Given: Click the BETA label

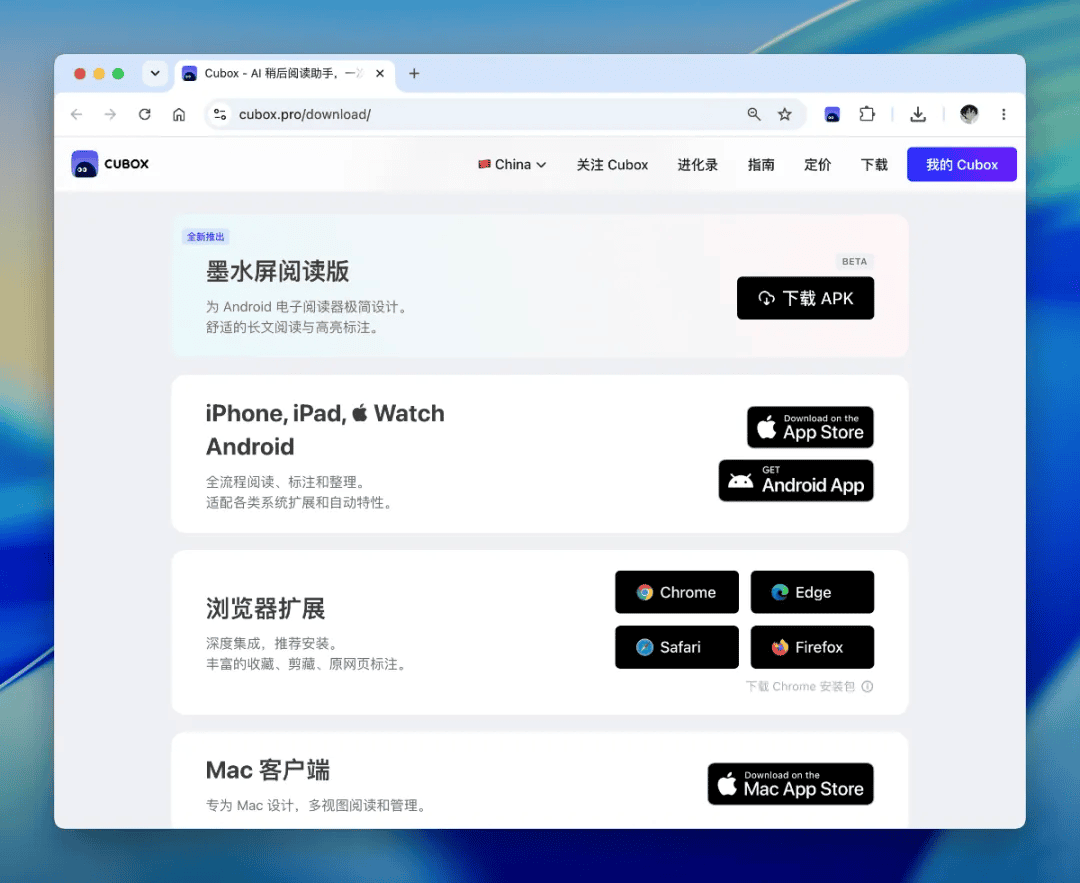Looking at the screenshot, I should pos(854,262).
